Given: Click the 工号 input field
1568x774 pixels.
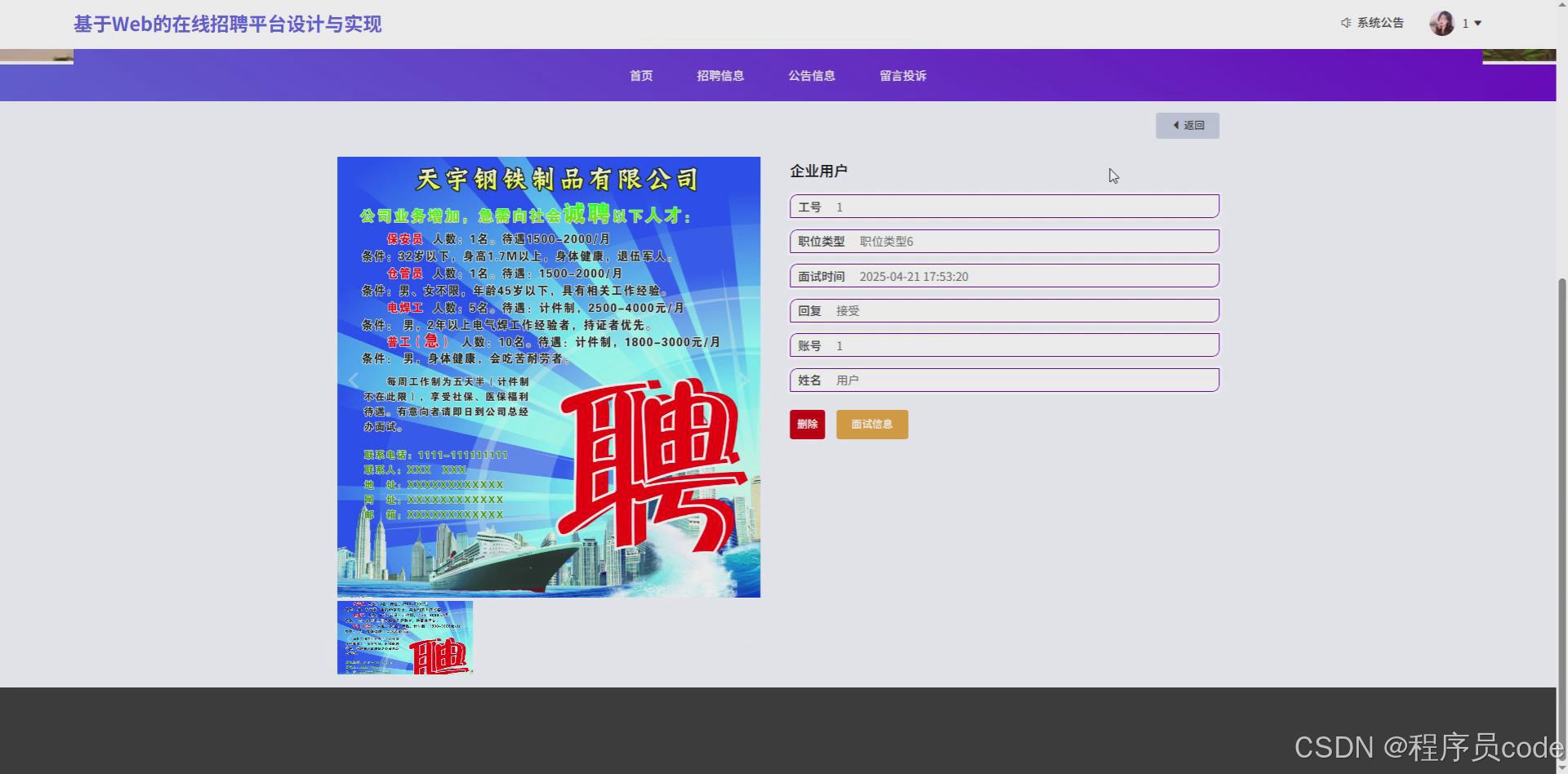Looking at the screenshot, I should 1004,207.
